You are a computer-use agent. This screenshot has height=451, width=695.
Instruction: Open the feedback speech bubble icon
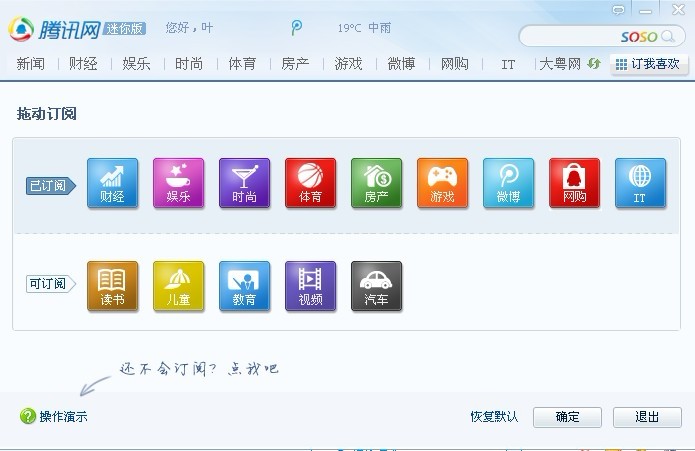point(618,9)
